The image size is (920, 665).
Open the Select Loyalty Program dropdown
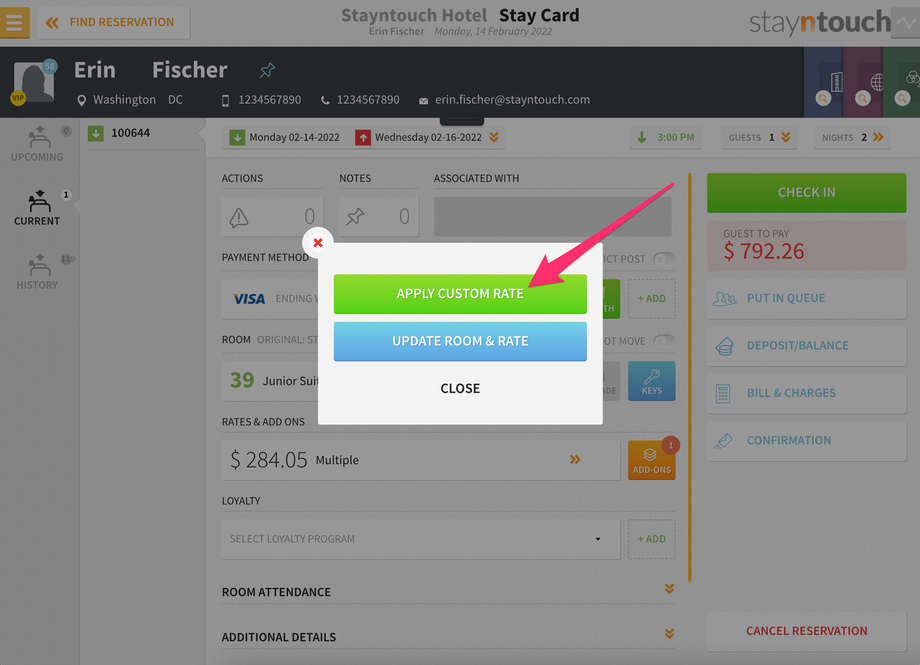pyautogui.click(x=421, y=539)
